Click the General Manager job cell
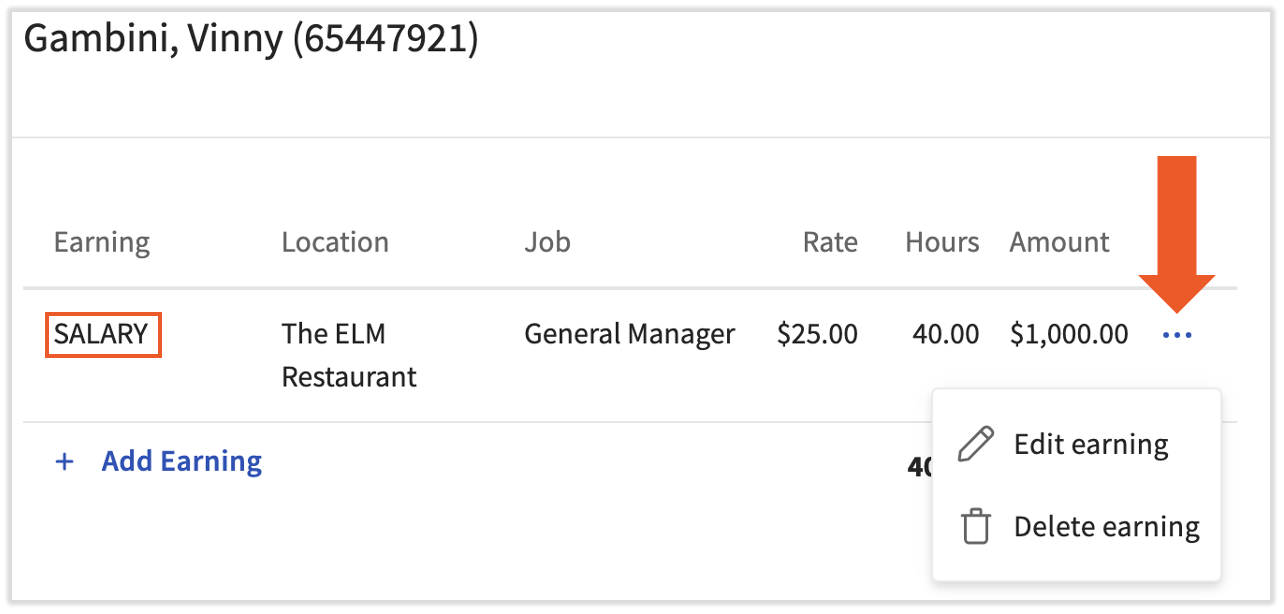 (629, 334)
